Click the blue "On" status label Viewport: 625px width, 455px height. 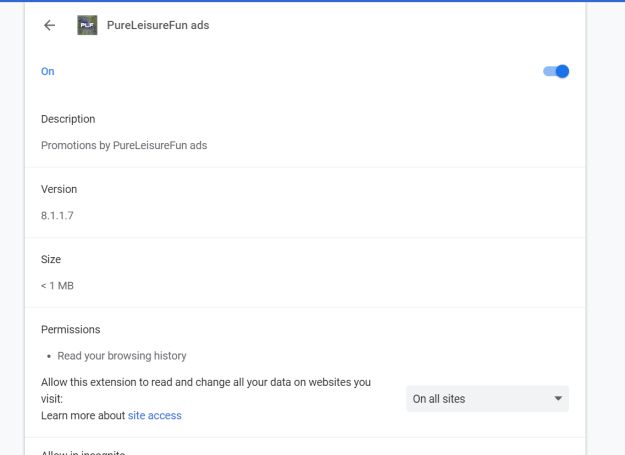(48, 71)
